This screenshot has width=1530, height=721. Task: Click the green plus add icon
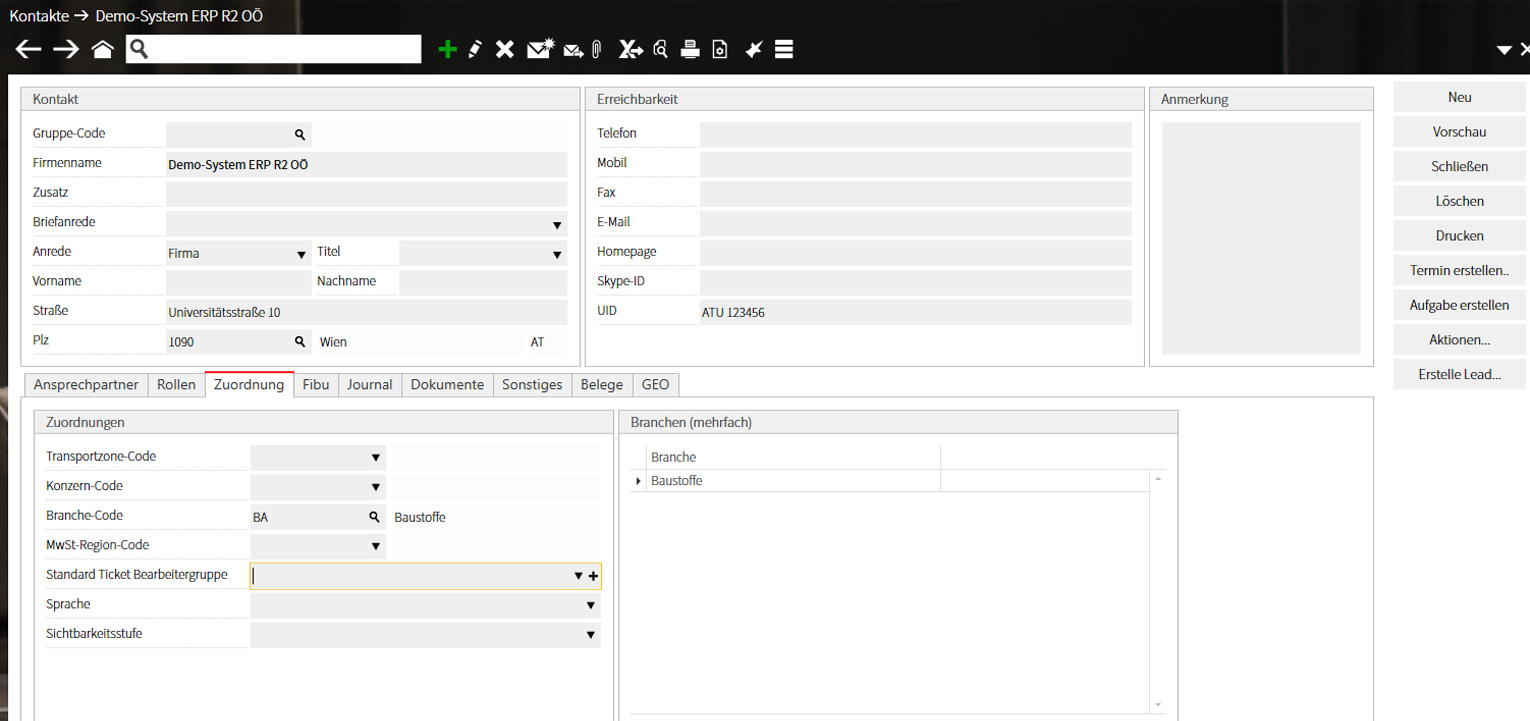(x=447, y=49)
